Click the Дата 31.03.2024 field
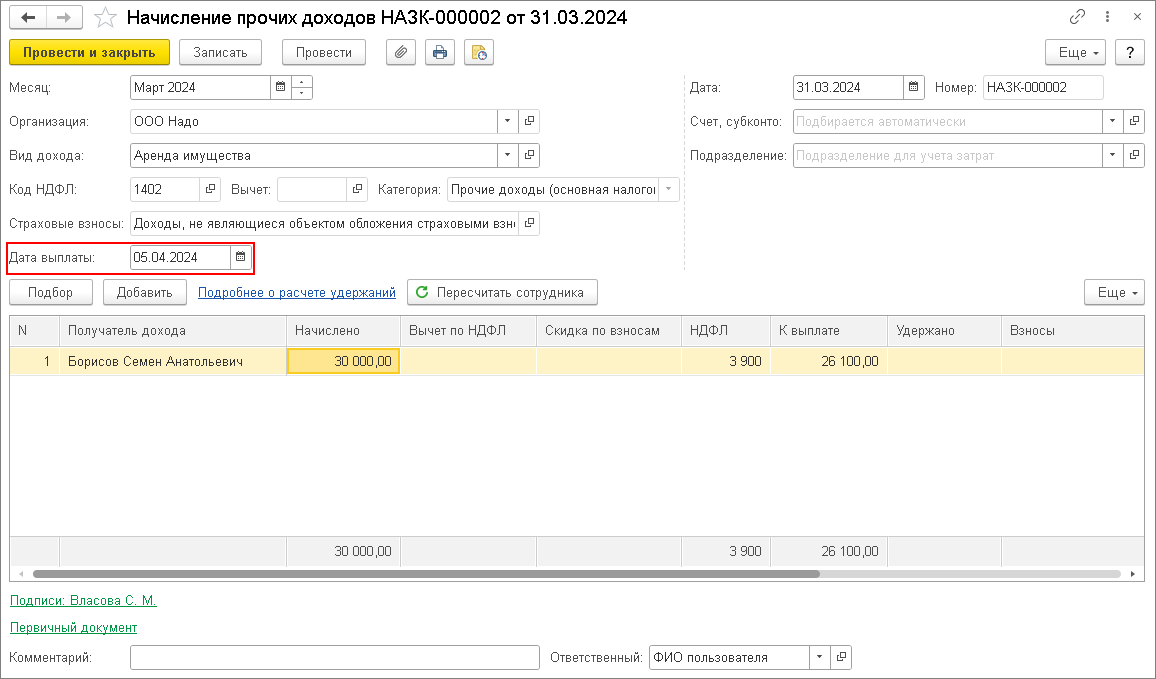This screenshot has width=1156, height=679. [848, 87]
